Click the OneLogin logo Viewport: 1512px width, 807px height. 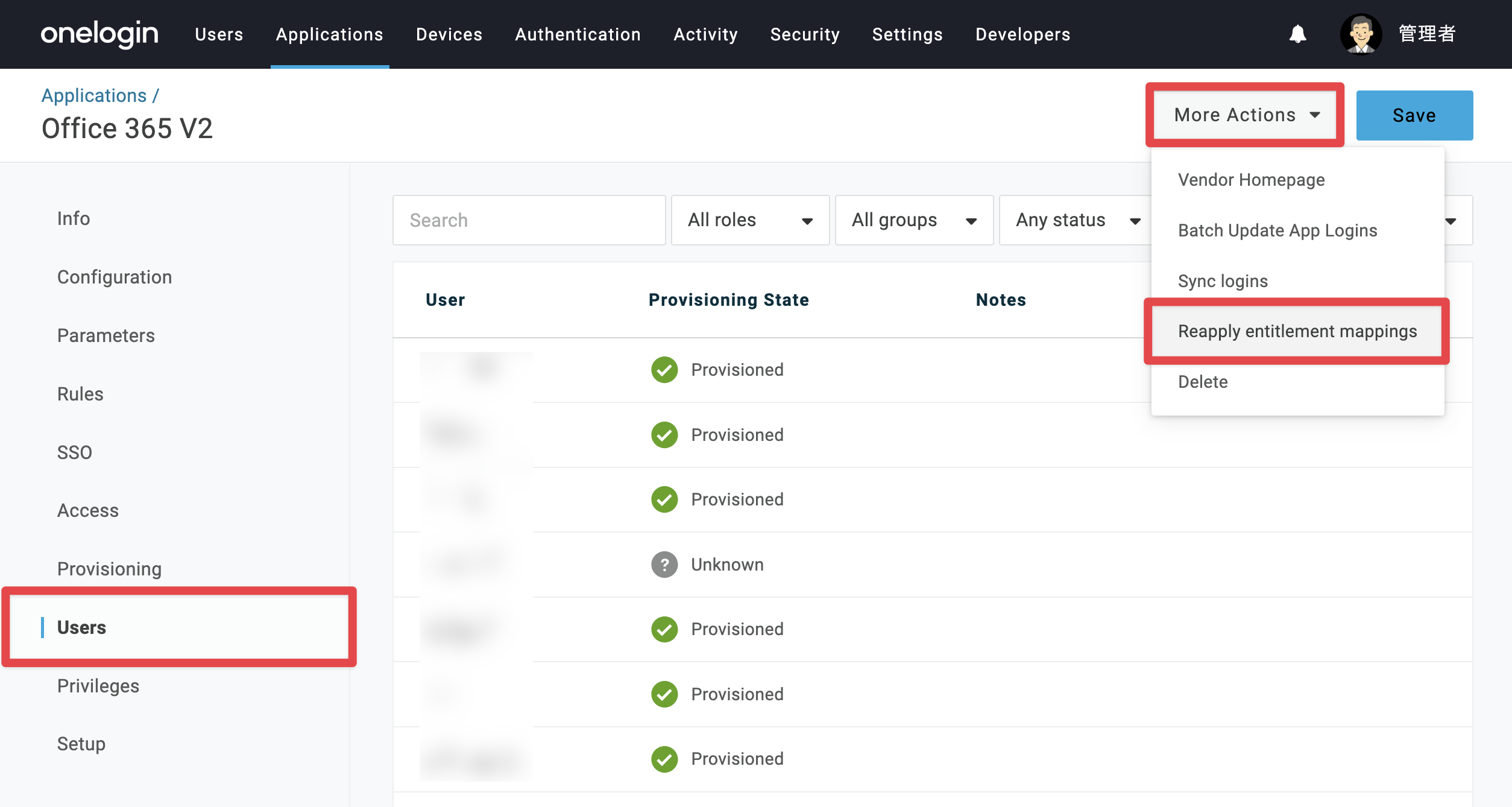click(99, 34)
